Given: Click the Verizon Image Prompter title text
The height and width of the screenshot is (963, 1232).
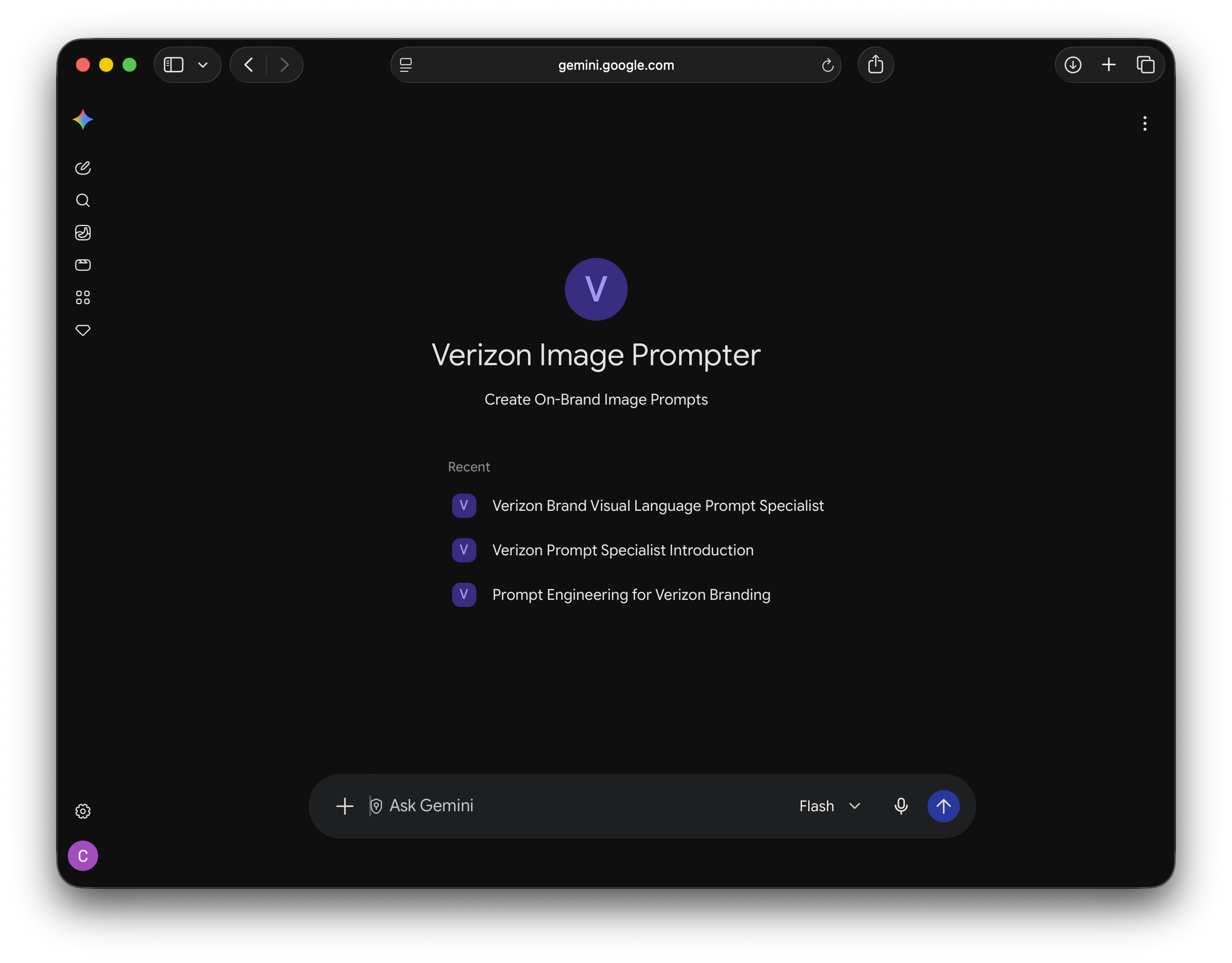Looking at the screenshot, I should tap(596, 355).
